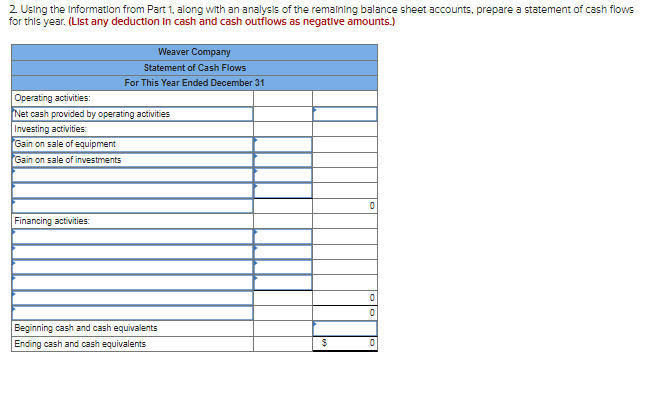The height and width of the screenshot is (401, 671).
Task: Click the 'Weaver Company' table header
Action: 194,52
